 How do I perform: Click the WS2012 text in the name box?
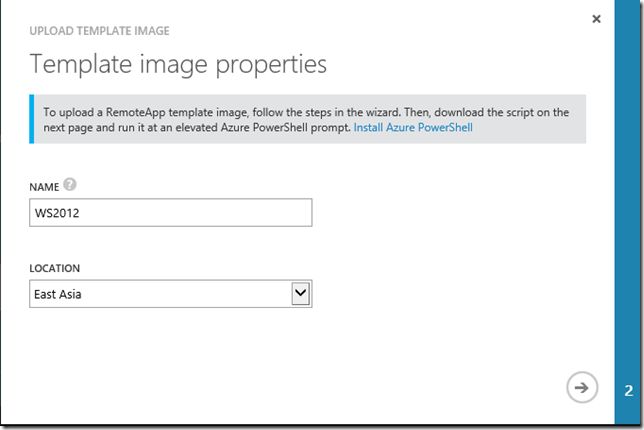[x=57, y=213]
